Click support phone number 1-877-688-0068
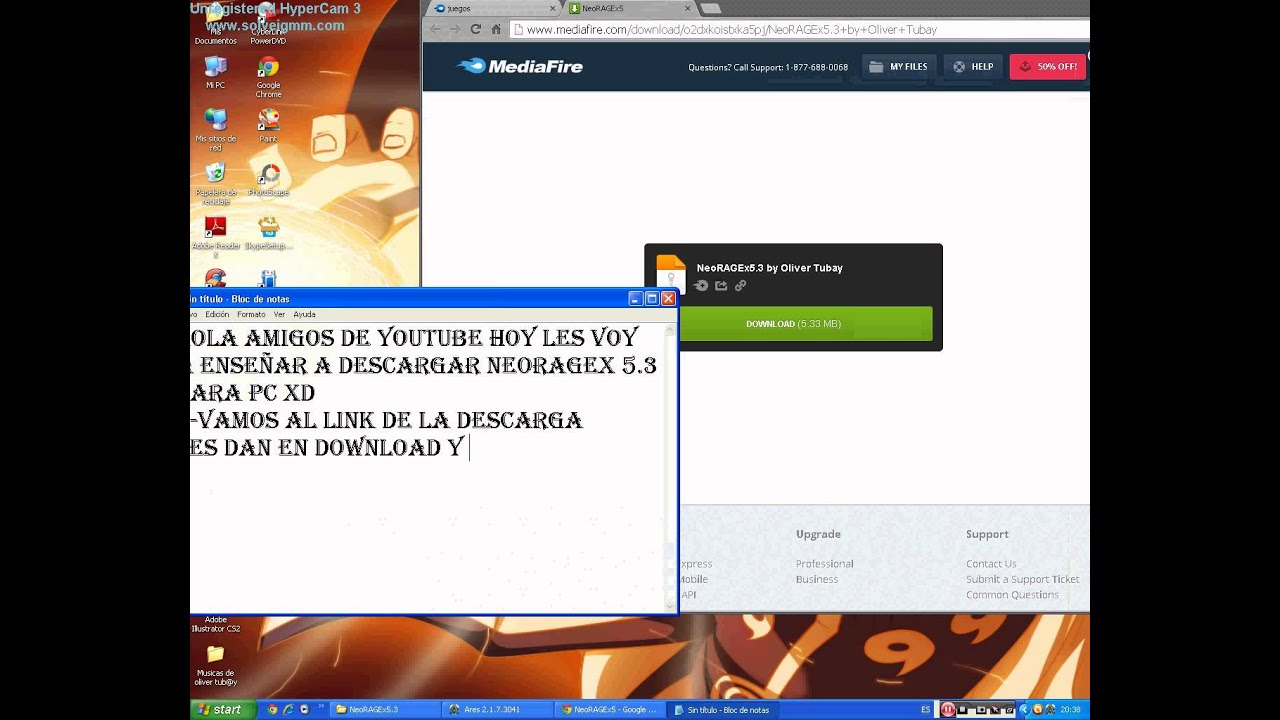The width and height of the screenshot is (1280, 720). (x=817, y=67)
